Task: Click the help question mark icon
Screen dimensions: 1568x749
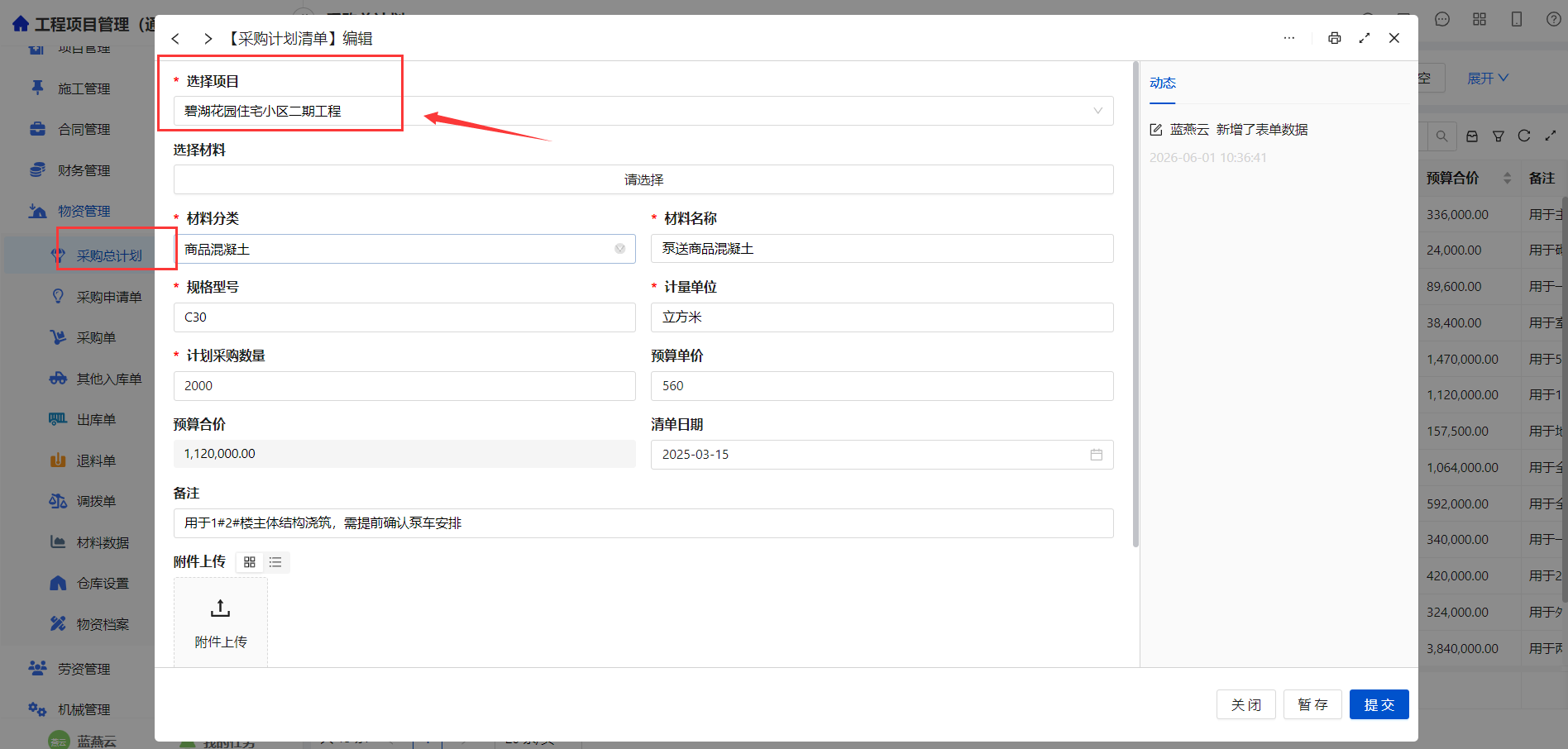Action: (1554, 19)
